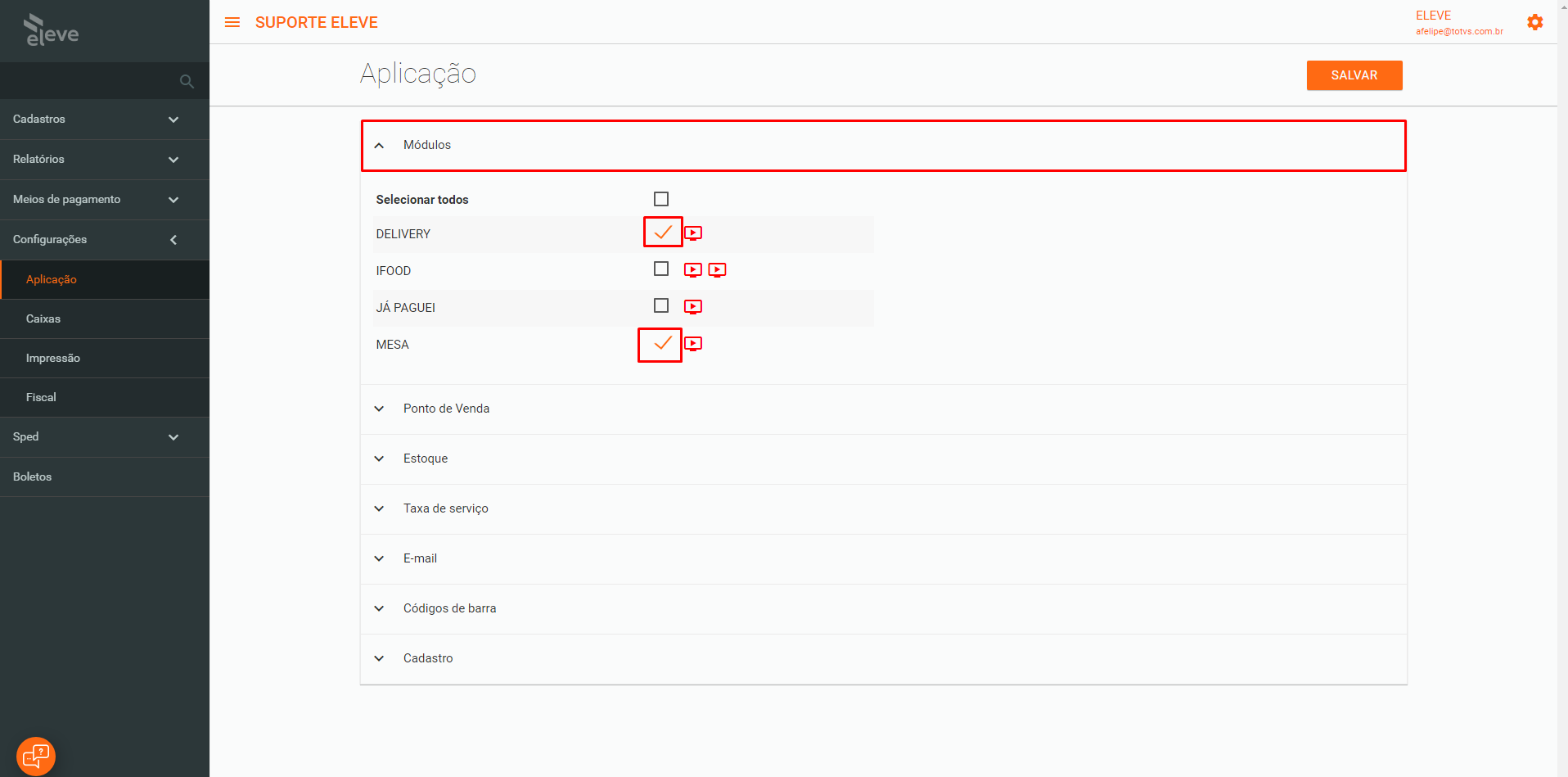
Task: Toggle the hamburger menu icon
Action: (x=232, y=22)
